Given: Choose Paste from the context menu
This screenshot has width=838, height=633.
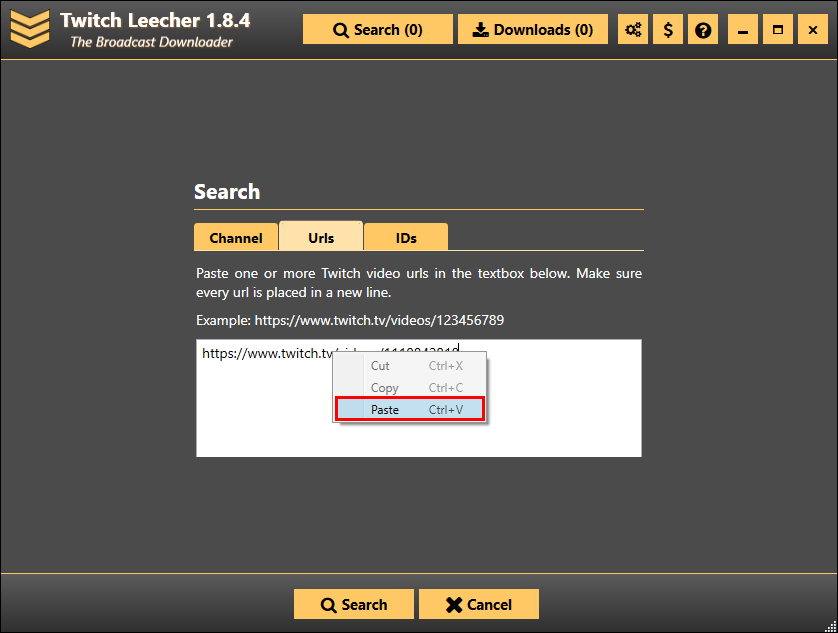Looking at the screenshot, I should click(x=409, y=410).
